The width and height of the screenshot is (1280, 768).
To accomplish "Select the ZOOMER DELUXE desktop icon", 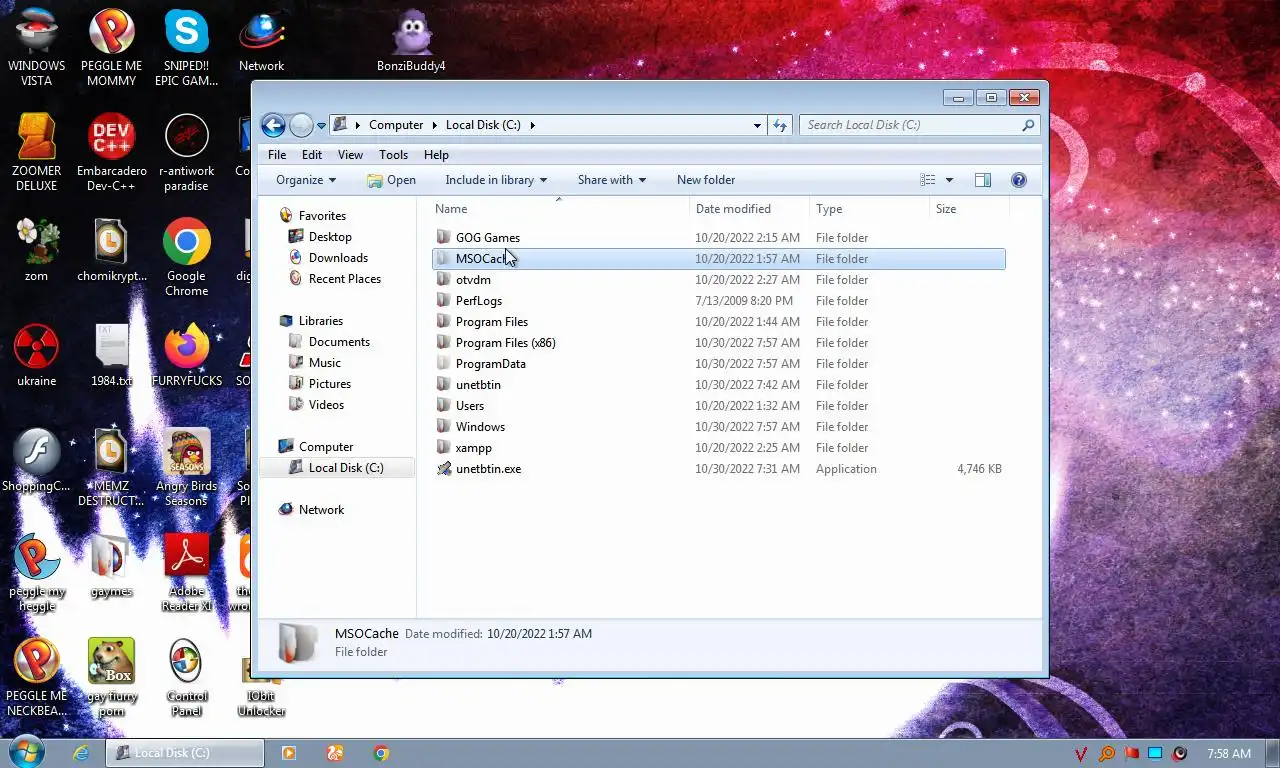I will click(37, 152).
